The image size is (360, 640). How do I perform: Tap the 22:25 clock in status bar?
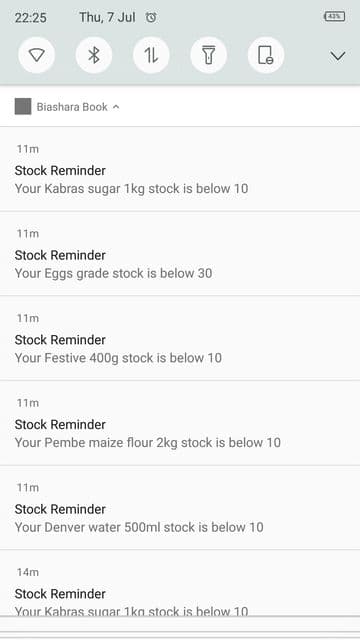31,18
